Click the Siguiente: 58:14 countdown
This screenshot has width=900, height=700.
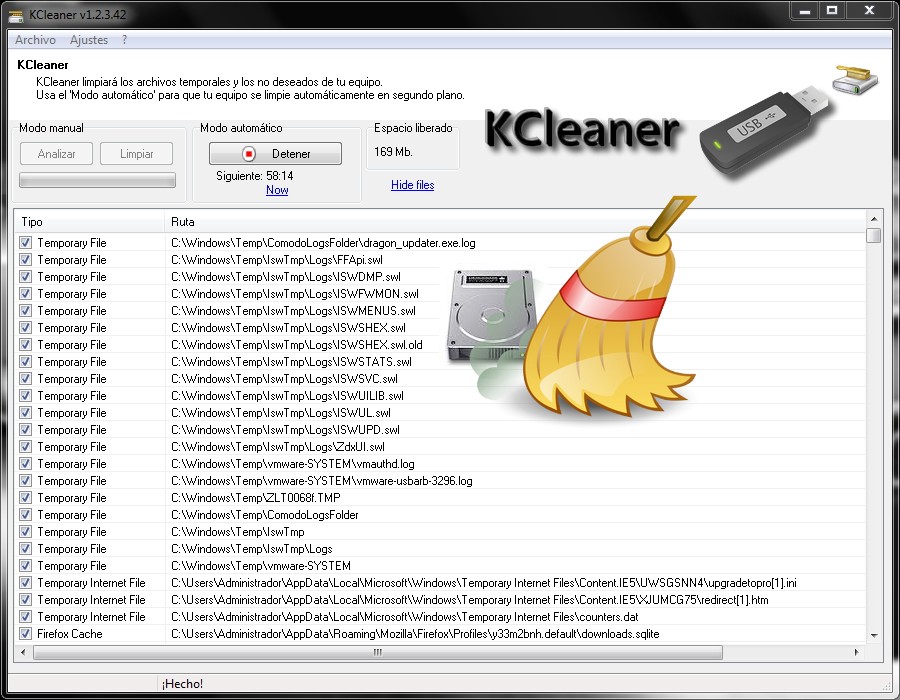[254, 176]
